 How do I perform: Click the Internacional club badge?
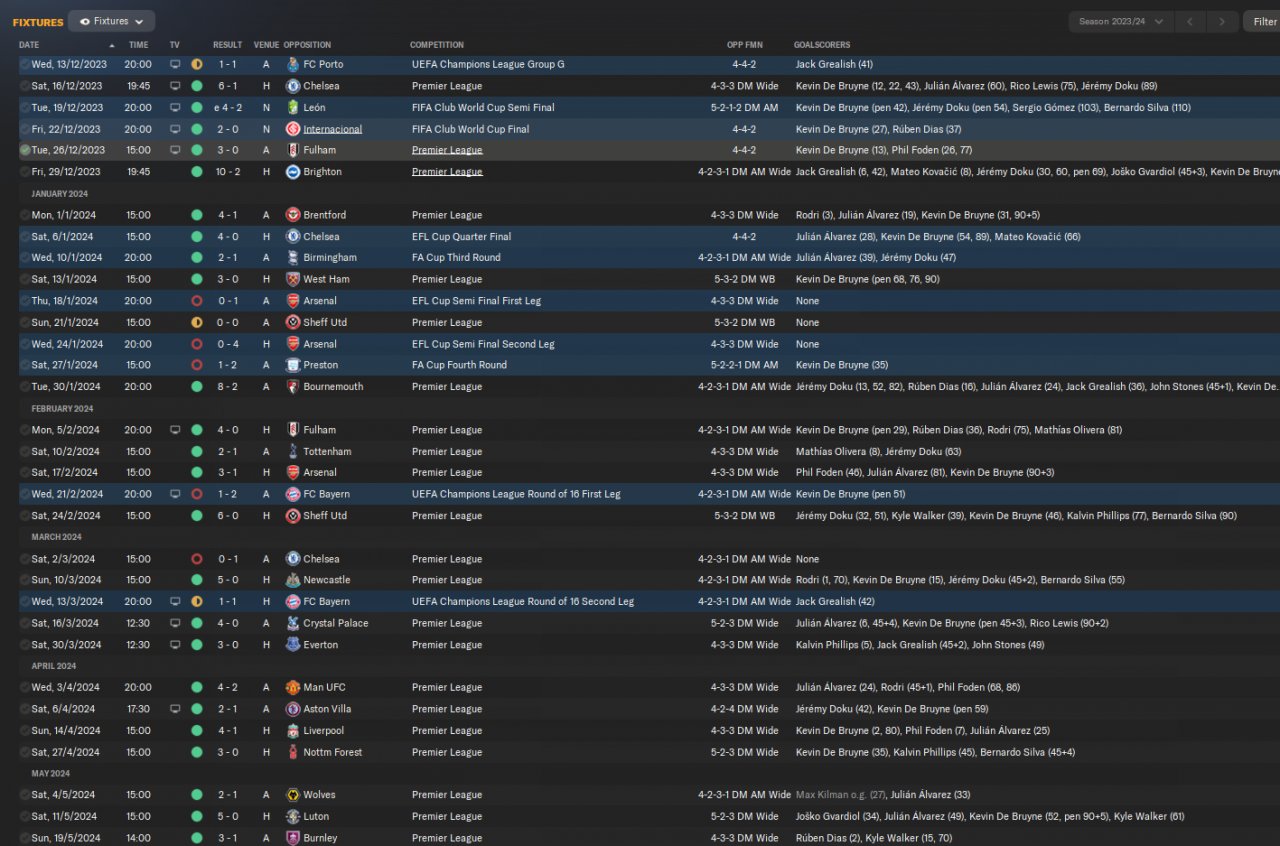(293, 129)
